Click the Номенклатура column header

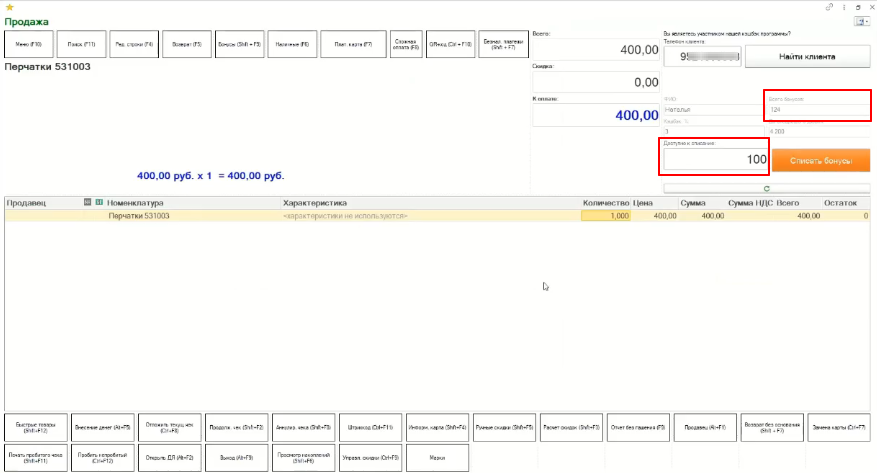click(135, 203)
